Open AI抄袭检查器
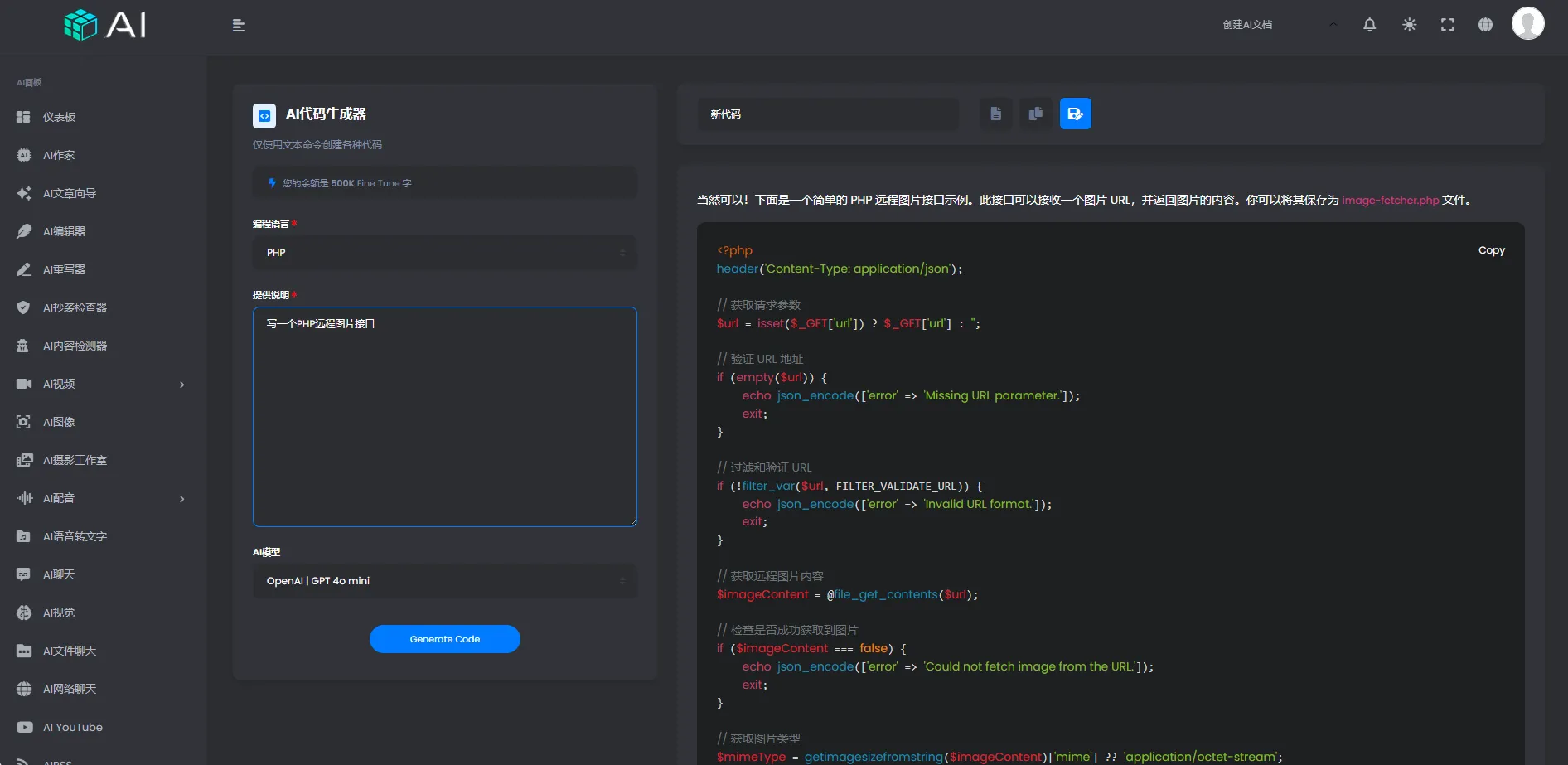Screen dimensions: 1568x765 point(75,307)
